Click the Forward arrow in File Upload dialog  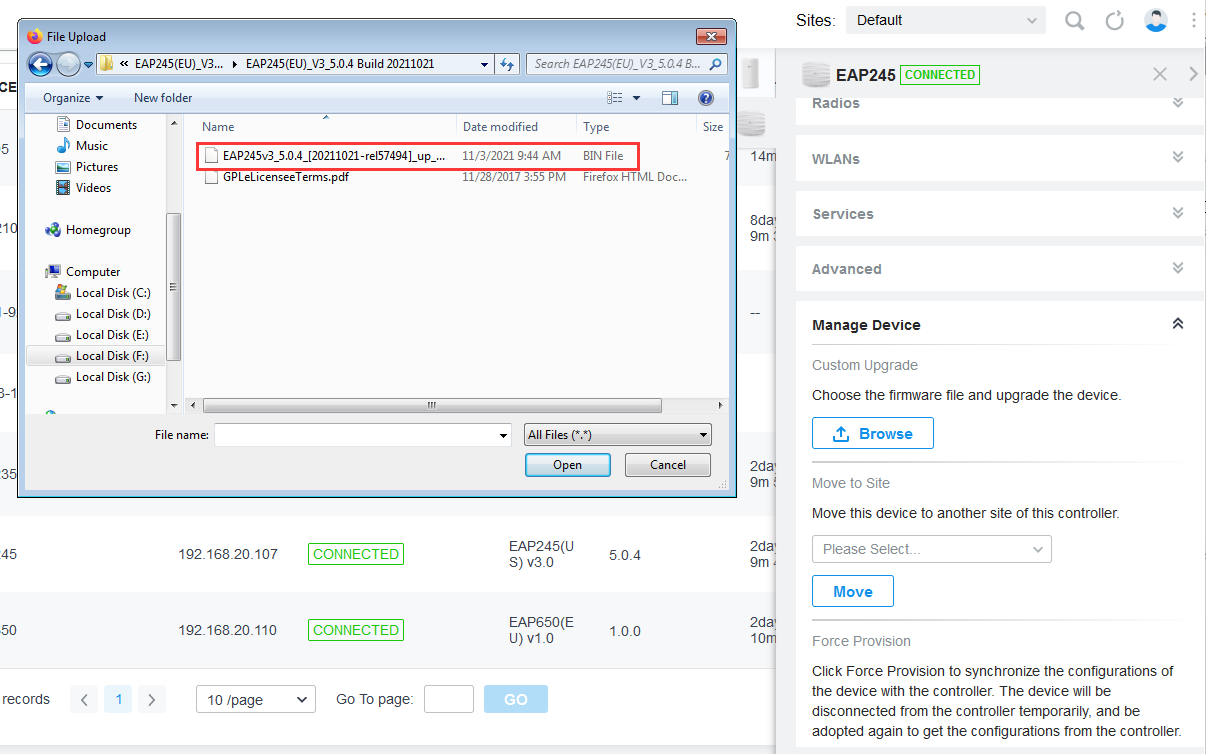(x=68, y=65)
